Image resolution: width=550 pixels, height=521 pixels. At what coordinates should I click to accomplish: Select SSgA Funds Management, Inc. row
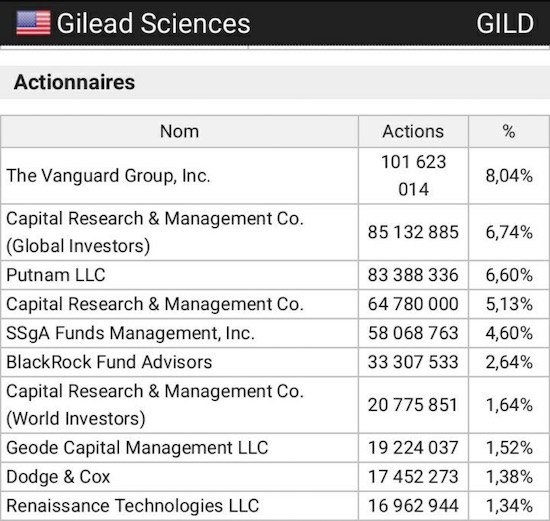275,333
